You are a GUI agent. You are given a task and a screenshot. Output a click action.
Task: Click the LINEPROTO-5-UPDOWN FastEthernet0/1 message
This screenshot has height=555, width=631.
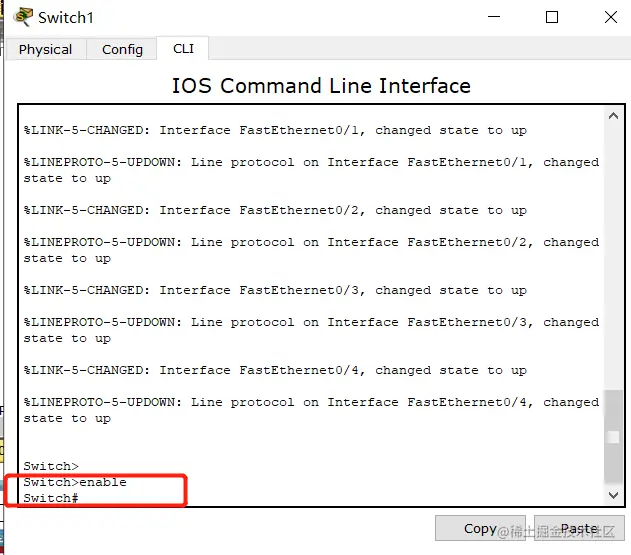click(x=311, y=170)
